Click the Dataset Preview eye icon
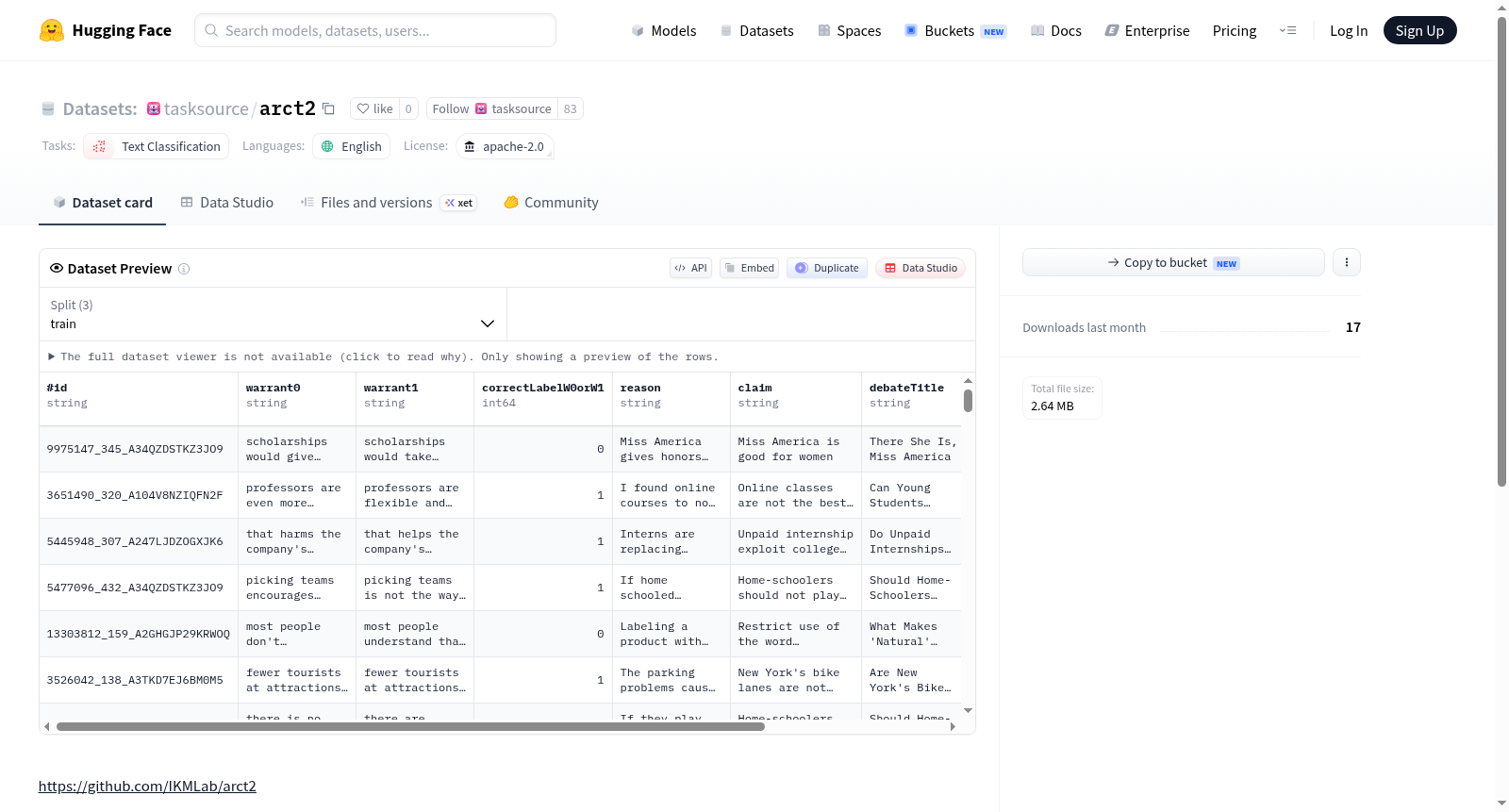1509x812 pixels. click(57, 268)
